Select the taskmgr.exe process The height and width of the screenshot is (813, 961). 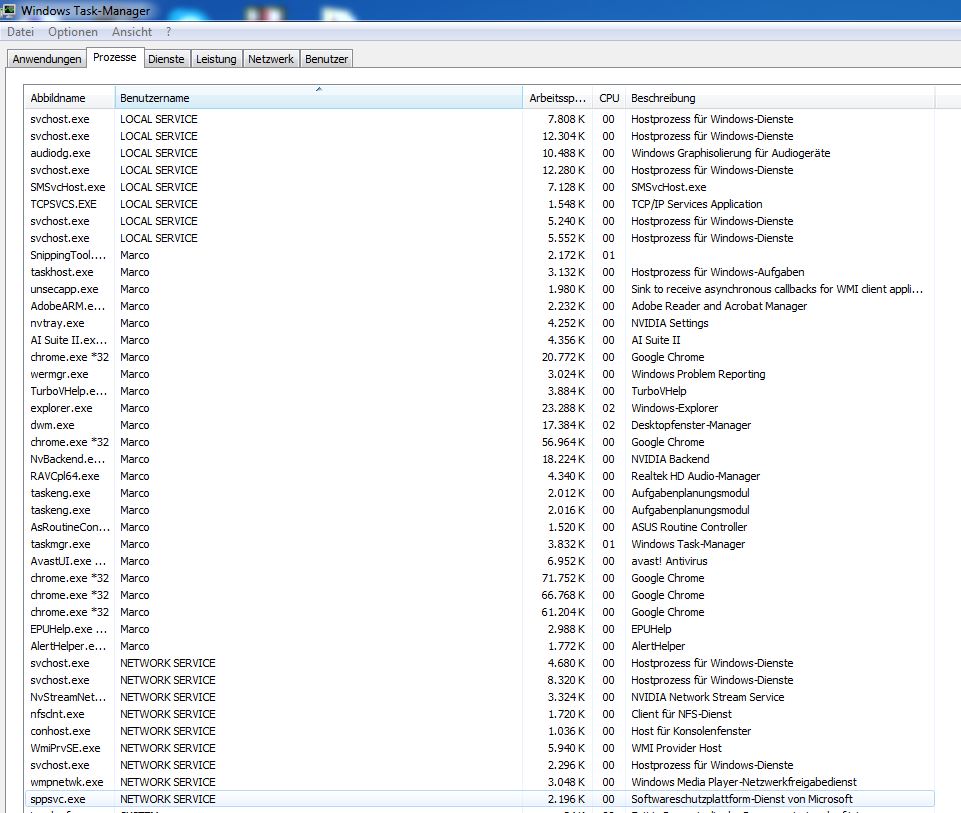point(480,544)
